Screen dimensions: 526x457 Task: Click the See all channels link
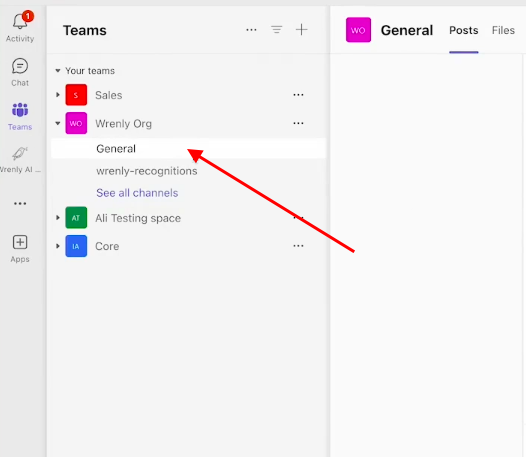click(137, 193)
